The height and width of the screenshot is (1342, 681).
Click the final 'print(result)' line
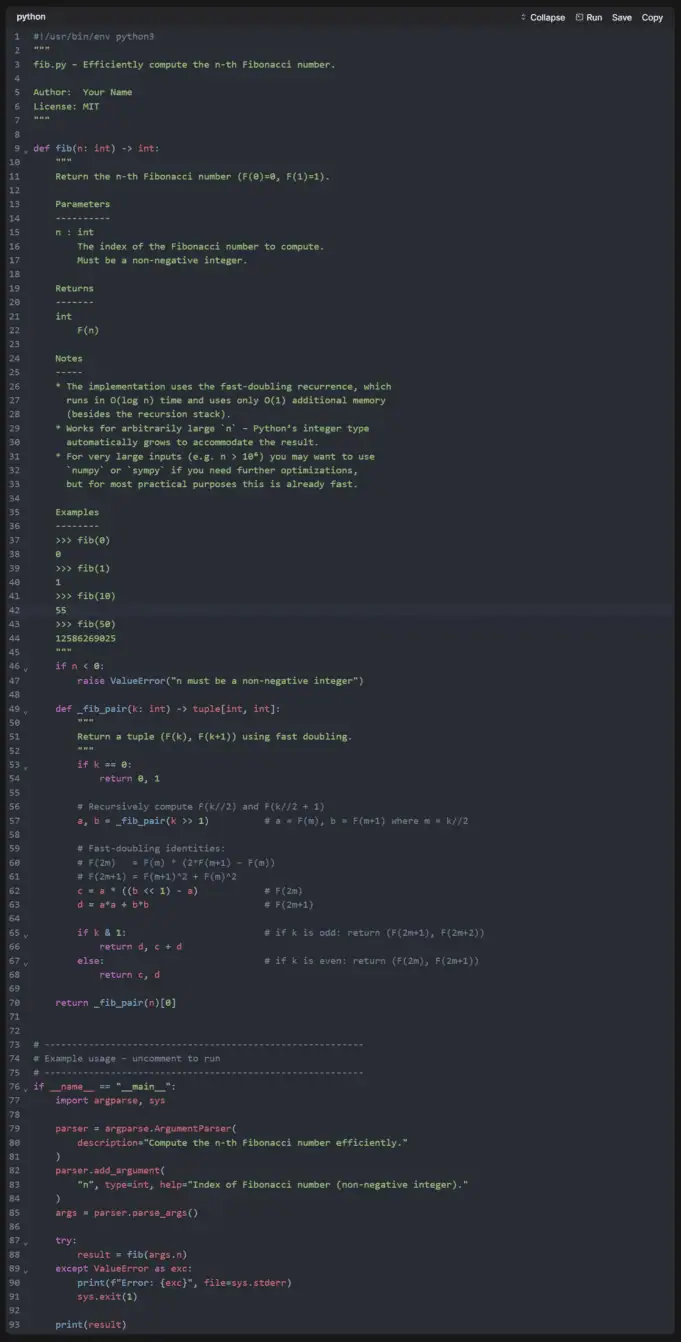click(x=91, y=1325)
